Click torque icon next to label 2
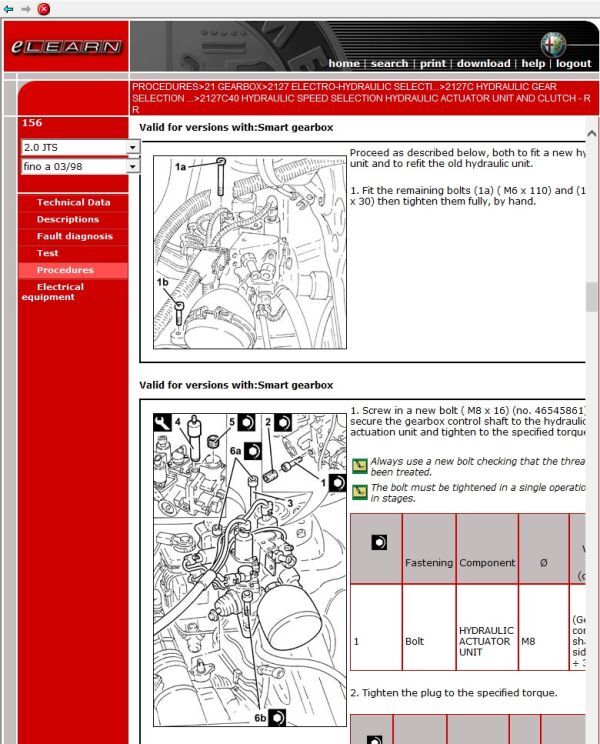The width and height of the screenshot is (600, 744). click(283, 422)
